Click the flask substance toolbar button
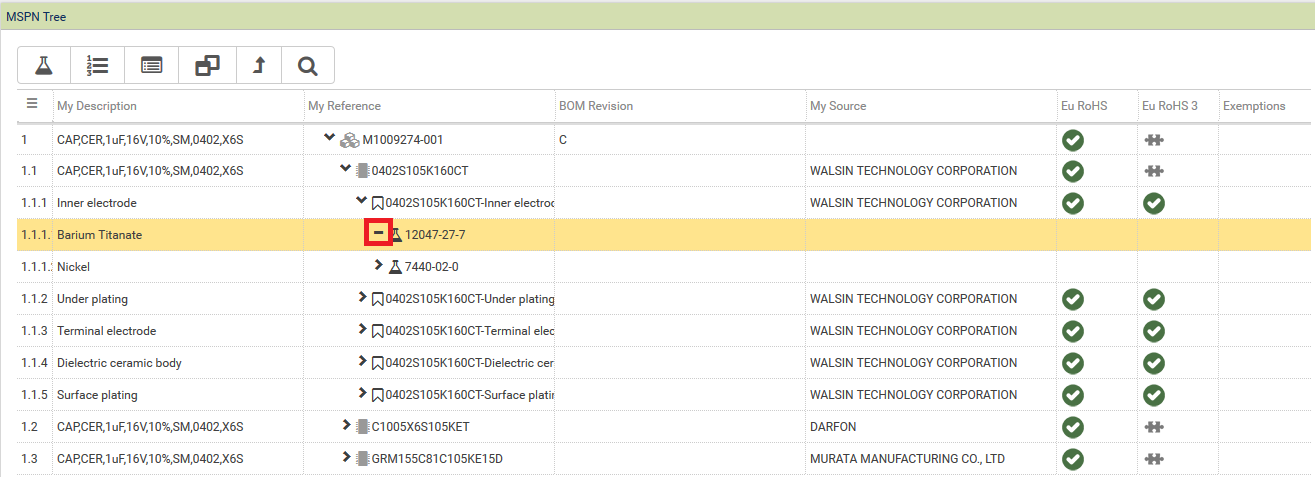The width and height of the screenshot is (1315, 477). pyautogui.click(x=43, y=66)
